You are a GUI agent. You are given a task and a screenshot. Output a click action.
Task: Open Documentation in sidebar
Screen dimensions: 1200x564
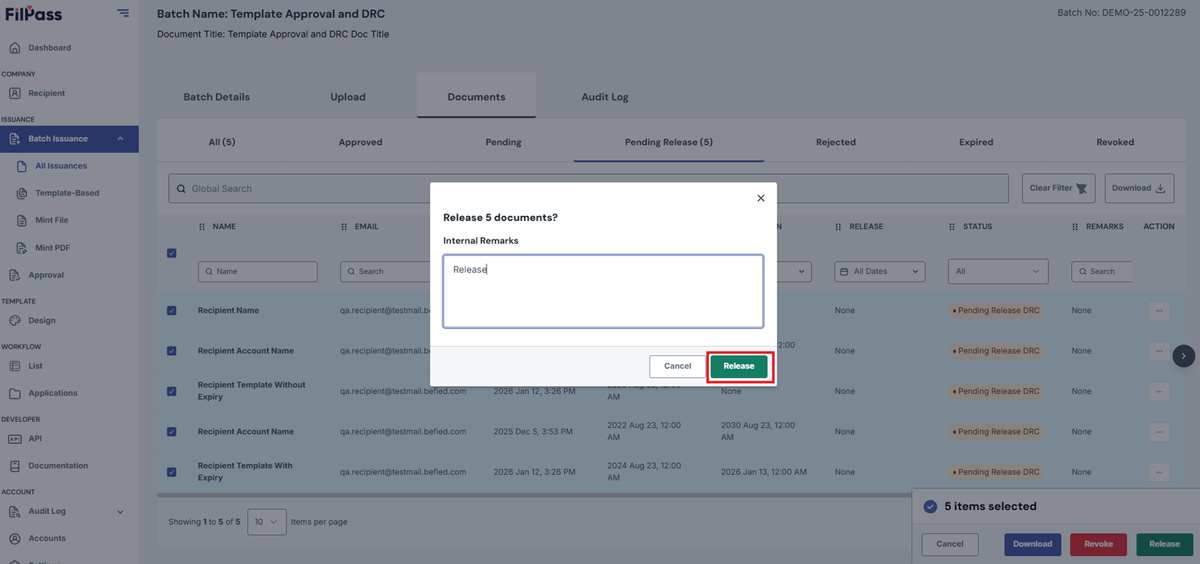click(58, 466)
